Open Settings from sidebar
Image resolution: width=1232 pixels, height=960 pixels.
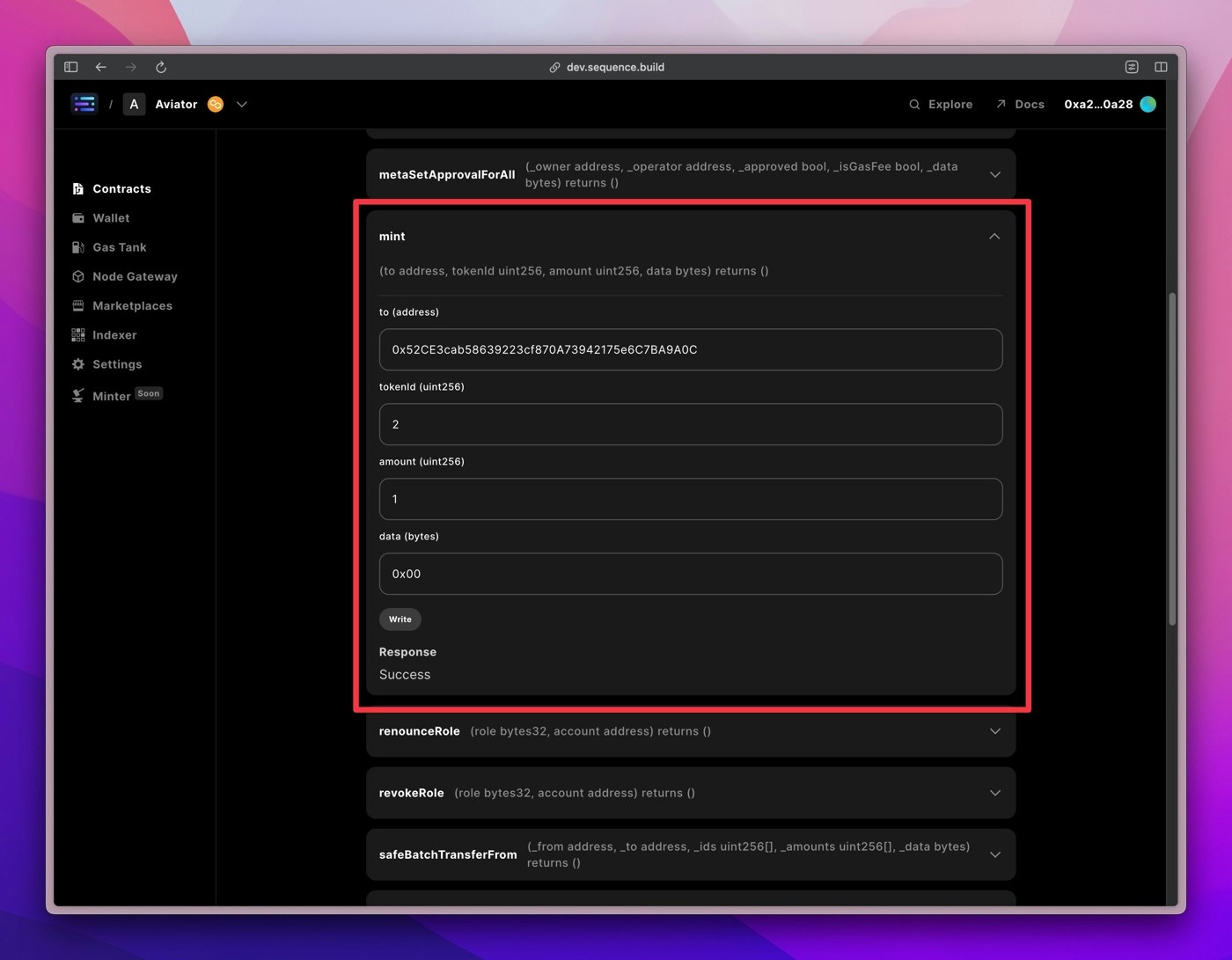coord(106,364)
